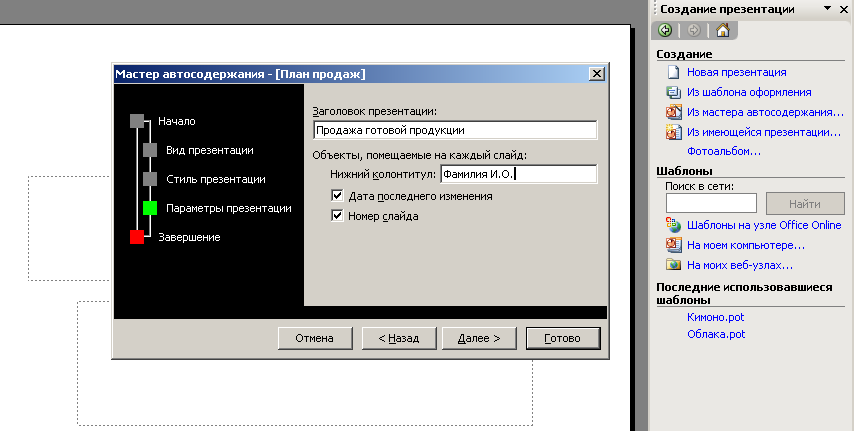
Task: Select the Параметры презентации step label
Action: [x=229, y=208]
